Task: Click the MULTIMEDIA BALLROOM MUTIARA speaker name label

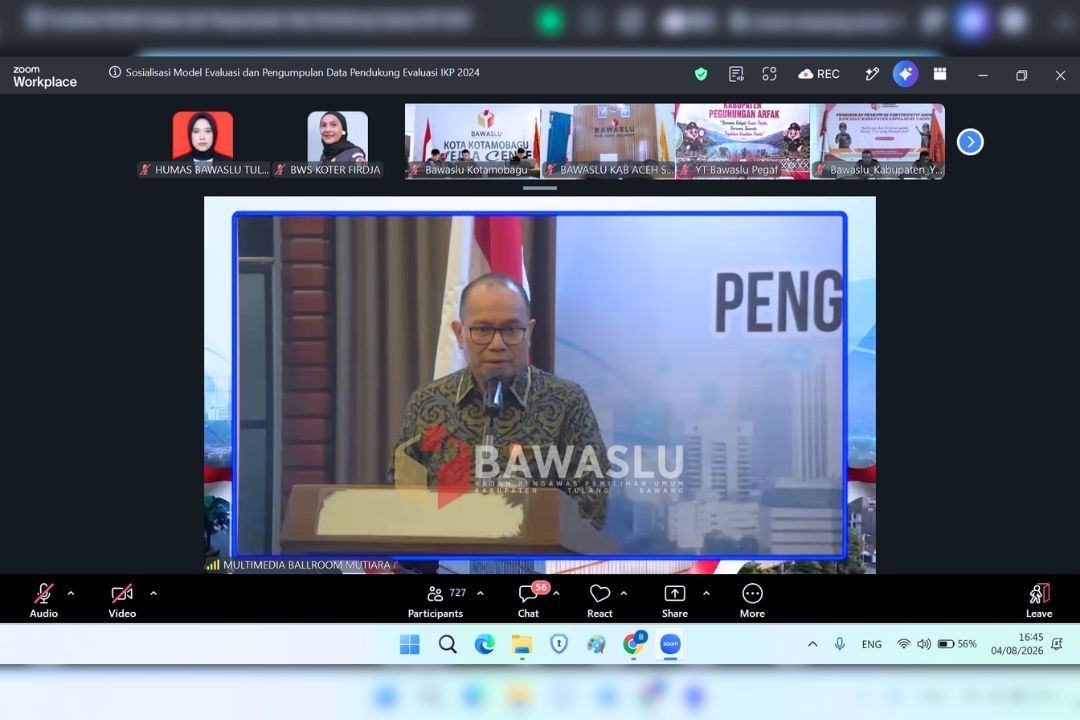Action: click(x=307, y=565)
